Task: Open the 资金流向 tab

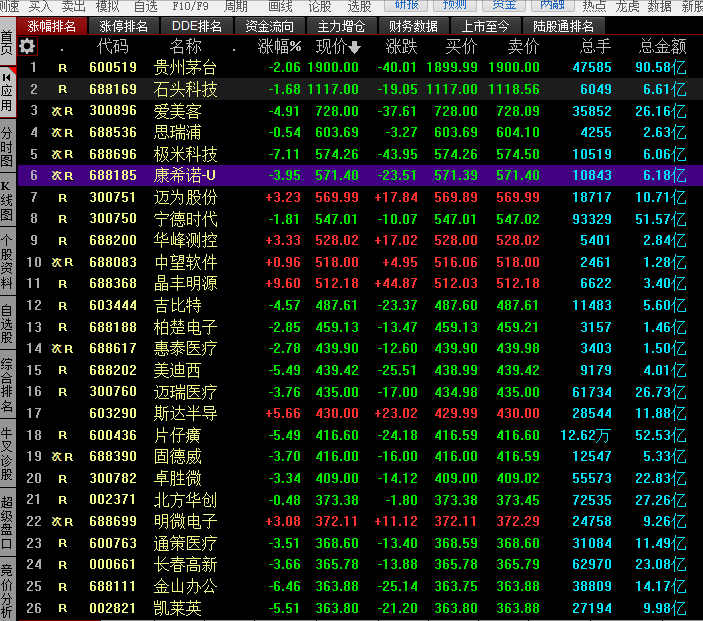Action: tap(269, 26)
